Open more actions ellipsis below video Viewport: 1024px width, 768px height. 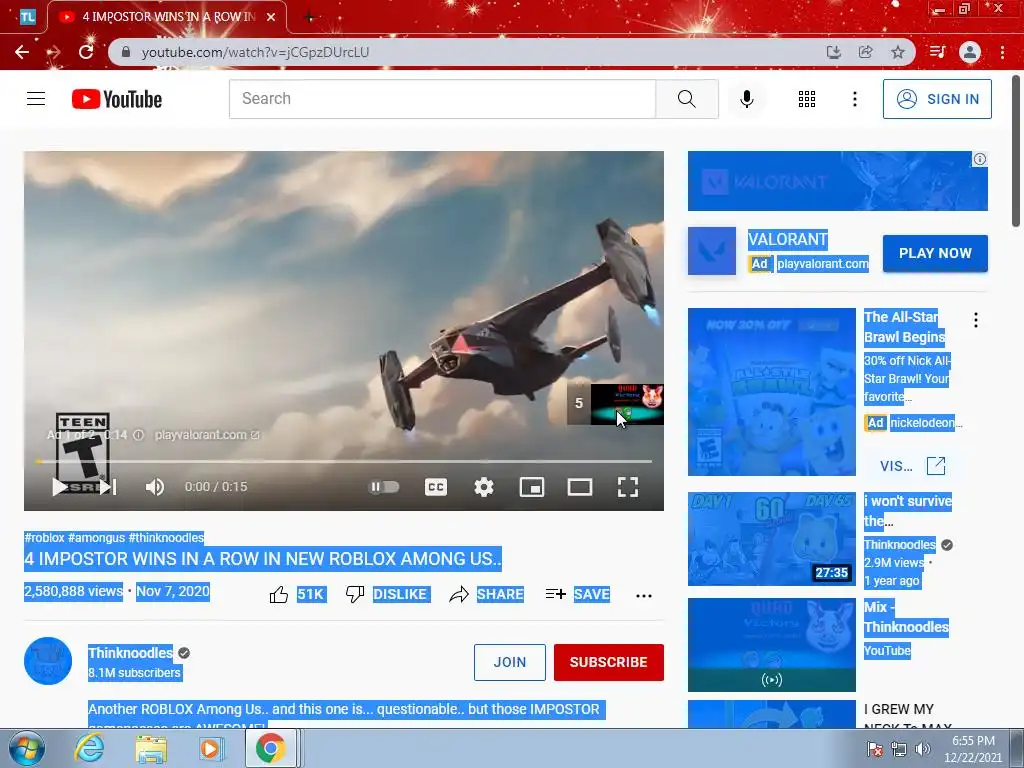tap(644, 596)
